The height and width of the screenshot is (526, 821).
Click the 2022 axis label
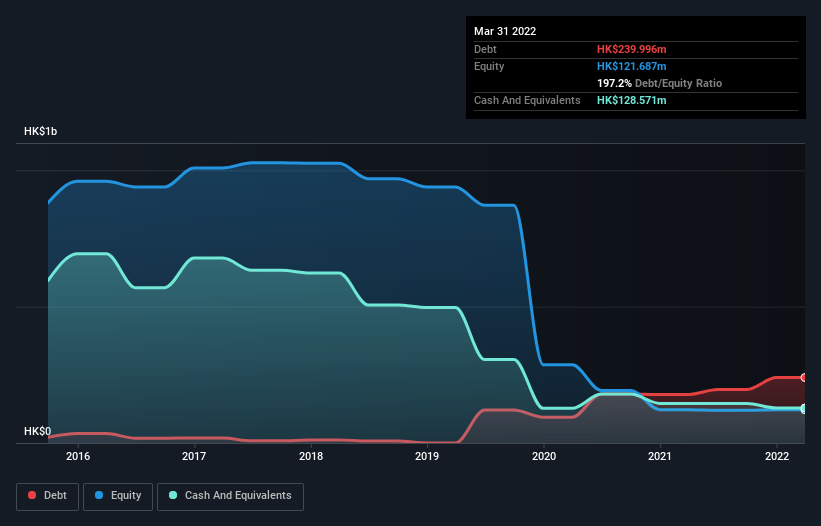777,456
